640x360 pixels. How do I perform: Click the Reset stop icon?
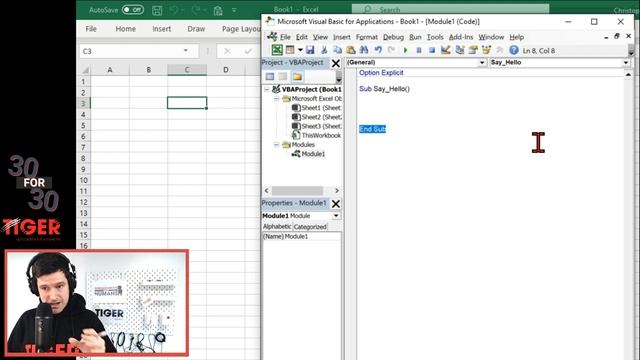coord(432,50)
